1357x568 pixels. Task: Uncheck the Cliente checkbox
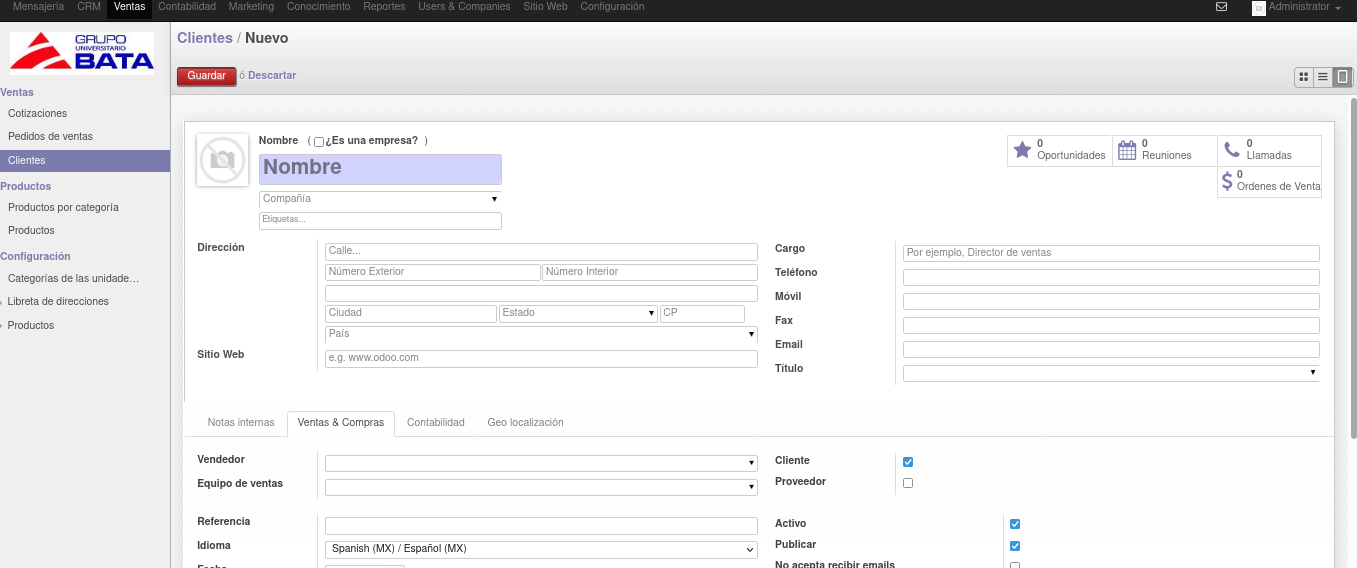(908, 462)
